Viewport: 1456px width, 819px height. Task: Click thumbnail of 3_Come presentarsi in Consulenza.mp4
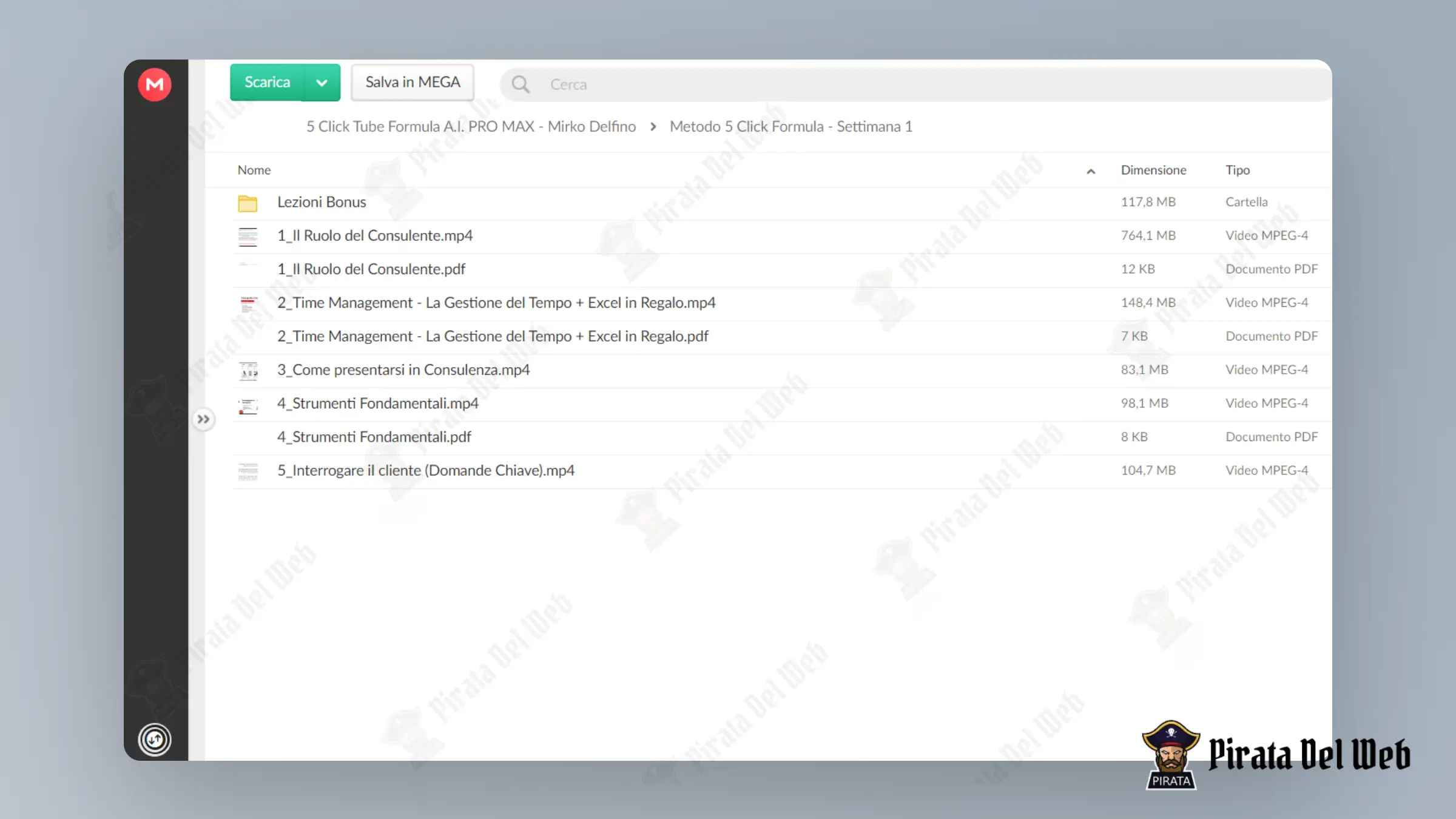(x=248, y=371)
